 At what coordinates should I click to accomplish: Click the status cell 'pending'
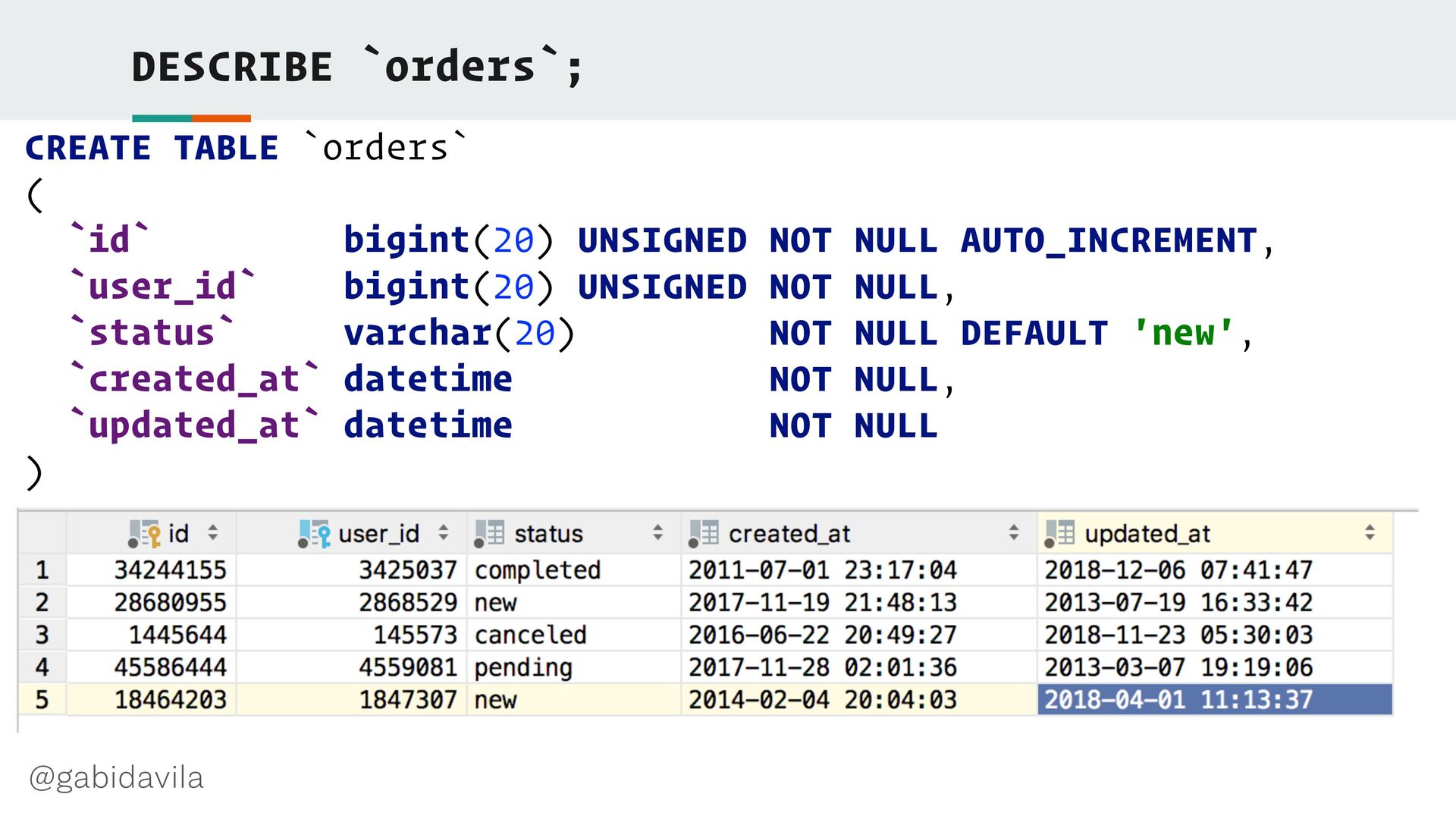coord(574,667)
